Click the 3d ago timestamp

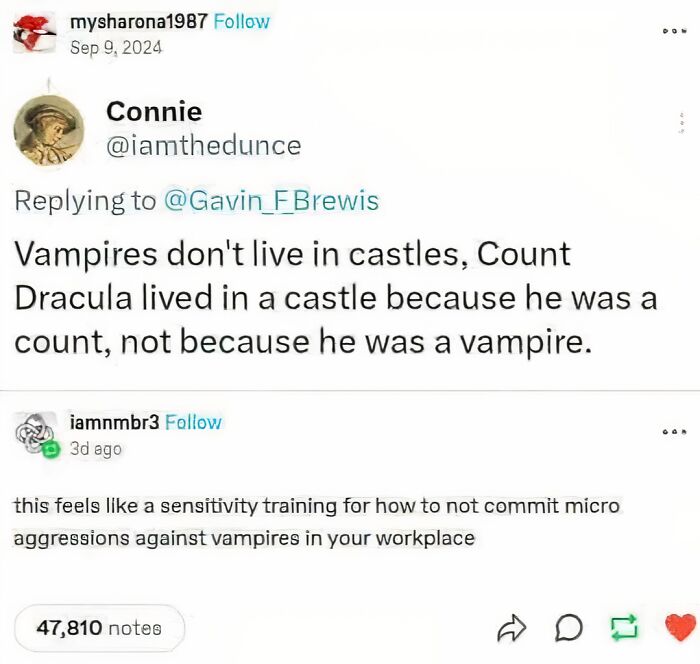pos(96,449)
